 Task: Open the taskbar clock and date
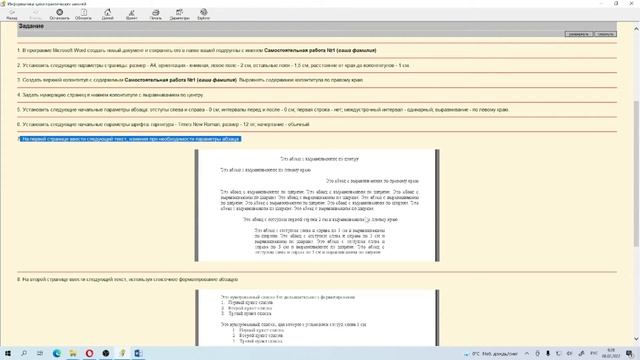click(x=611, y=353)
